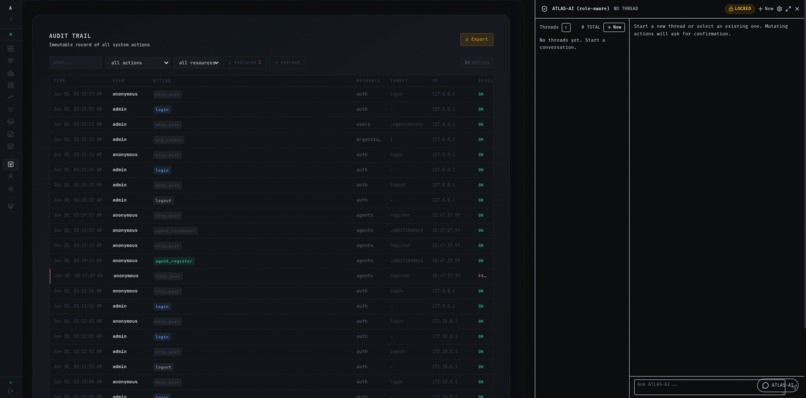Viewport: 806px width, 398px height.
Task: Click the shield icon beside ATLAS-AI title
Action: click(544, 9)
